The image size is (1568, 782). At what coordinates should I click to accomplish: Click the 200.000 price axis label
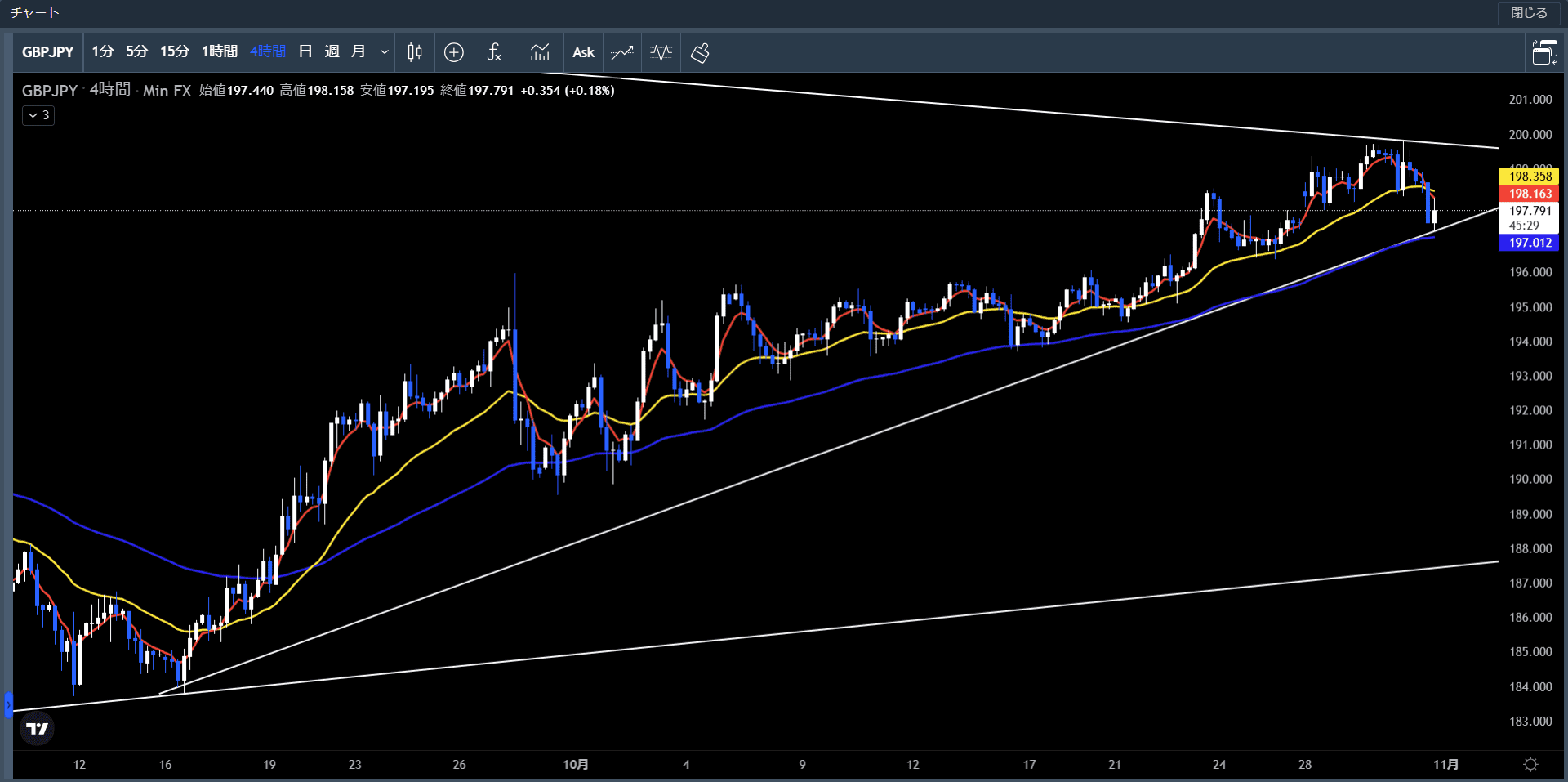click(1530, 135)
